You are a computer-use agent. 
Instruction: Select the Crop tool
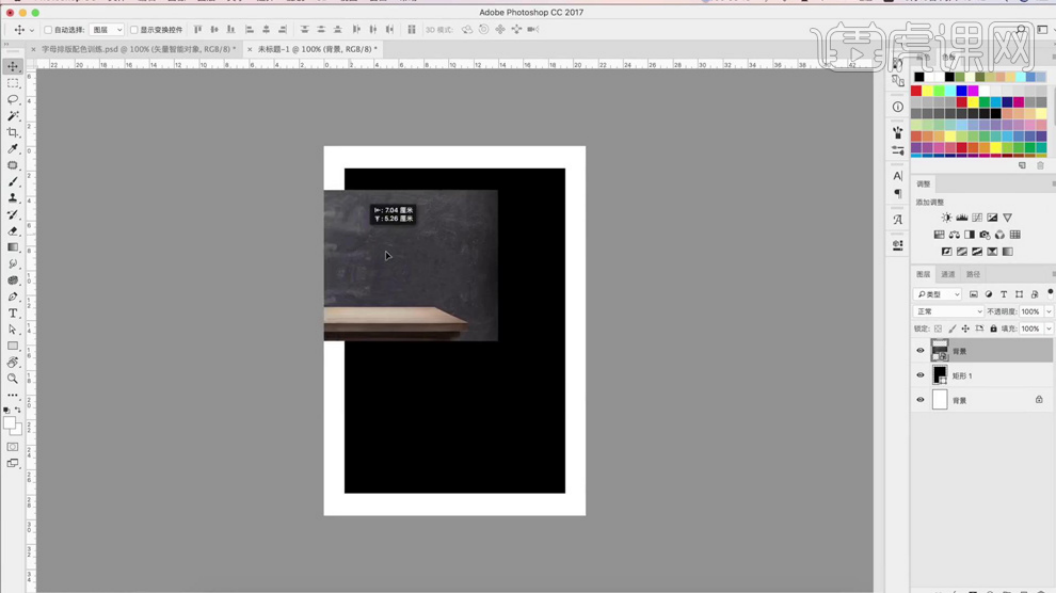click(13, 132)
